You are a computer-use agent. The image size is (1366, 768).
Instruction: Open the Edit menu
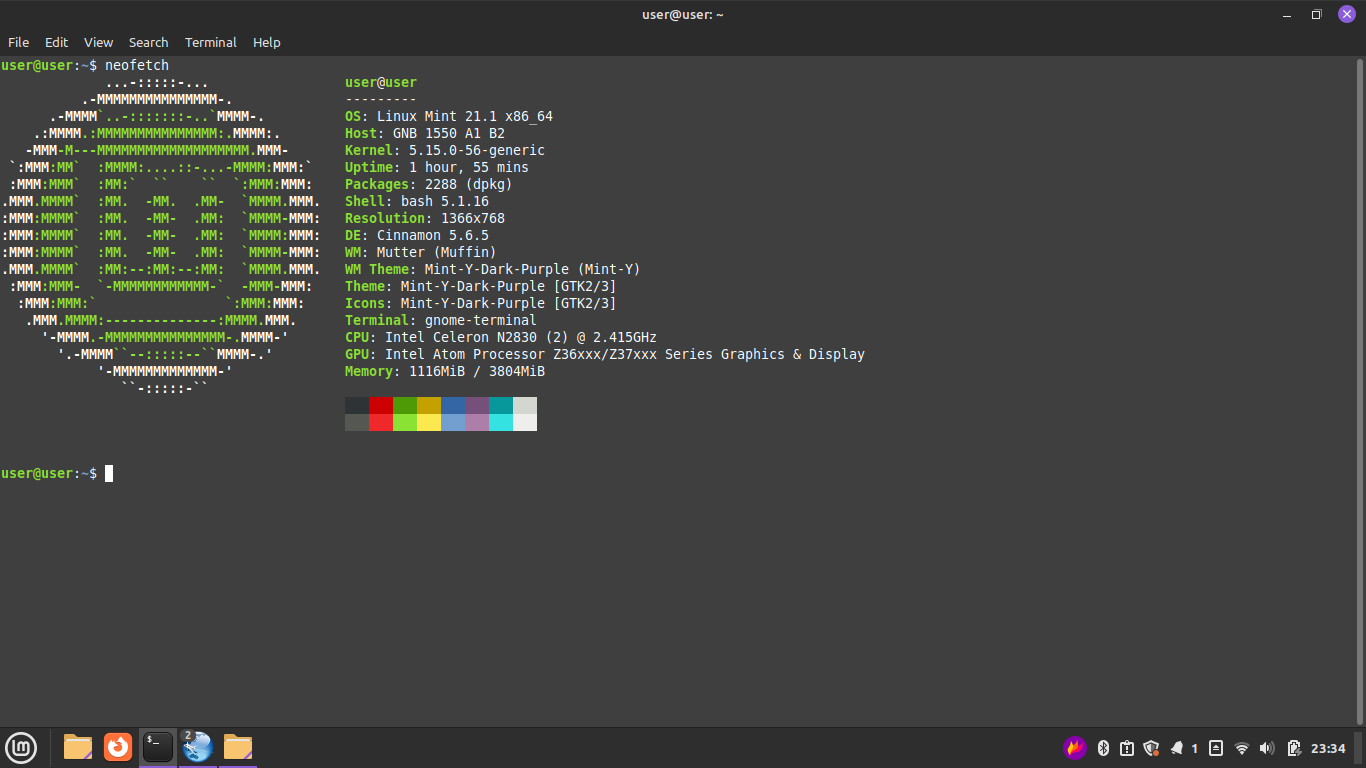point(56,43)
